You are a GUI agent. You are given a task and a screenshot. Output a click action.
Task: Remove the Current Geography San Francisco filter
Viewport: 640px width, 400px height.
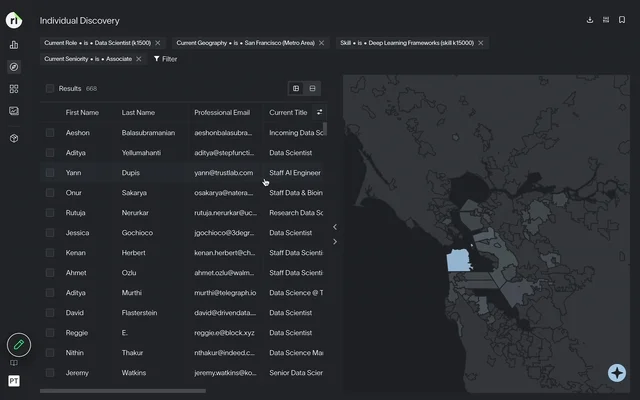point(322,43)
